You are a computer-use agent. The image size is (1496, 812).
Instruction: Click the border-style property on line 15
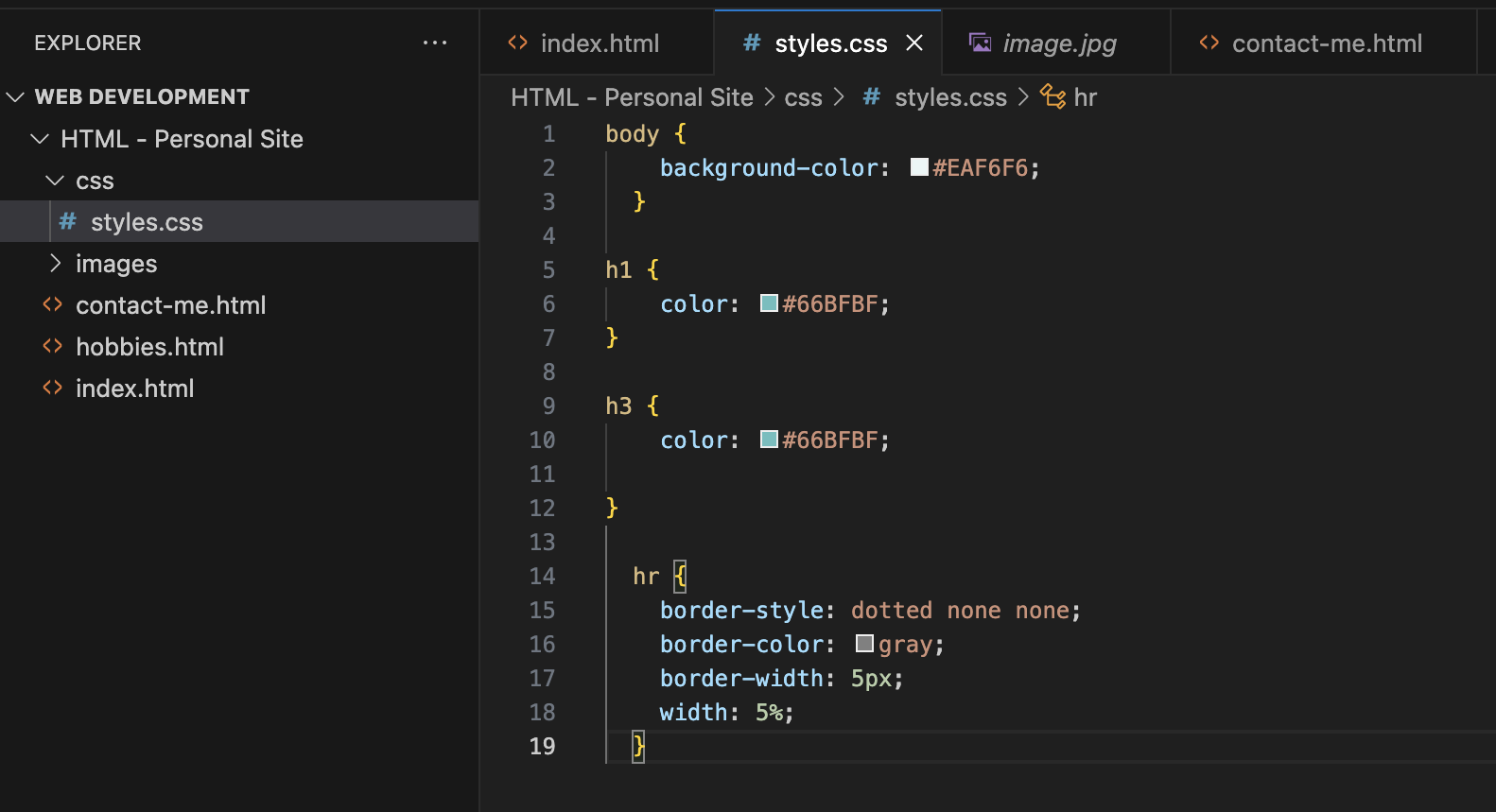[x=741, y=610]
